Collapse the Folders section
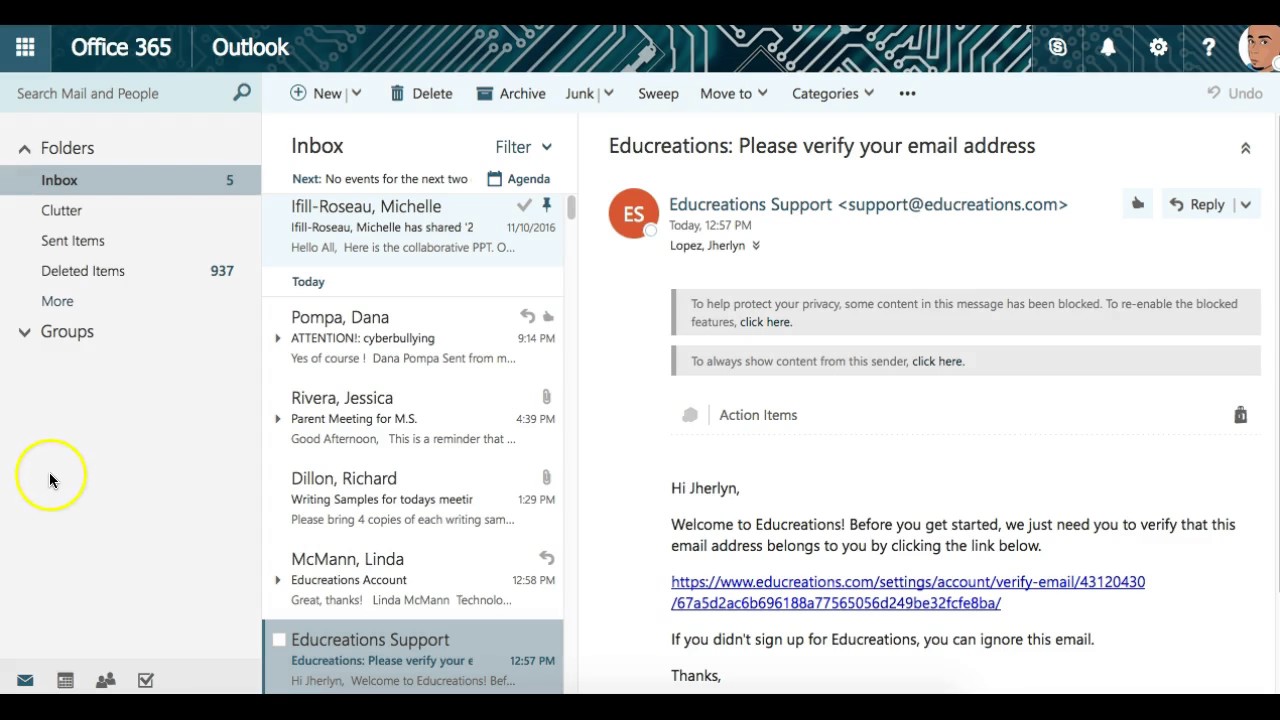The width and height of the screenshot is (1280, 720). coord(25,149)
